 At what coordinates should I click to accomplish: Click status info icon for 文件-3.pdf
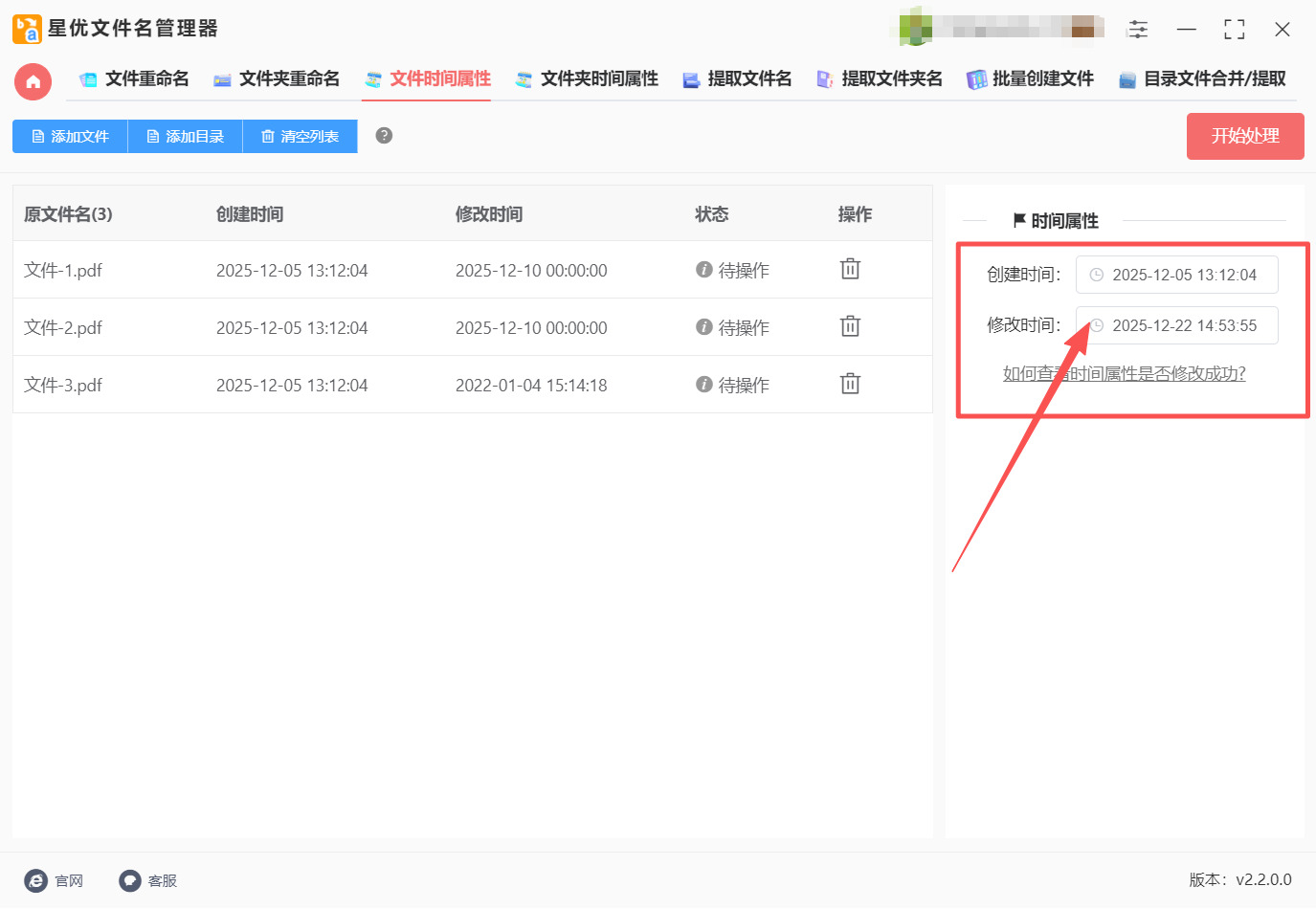704,385
